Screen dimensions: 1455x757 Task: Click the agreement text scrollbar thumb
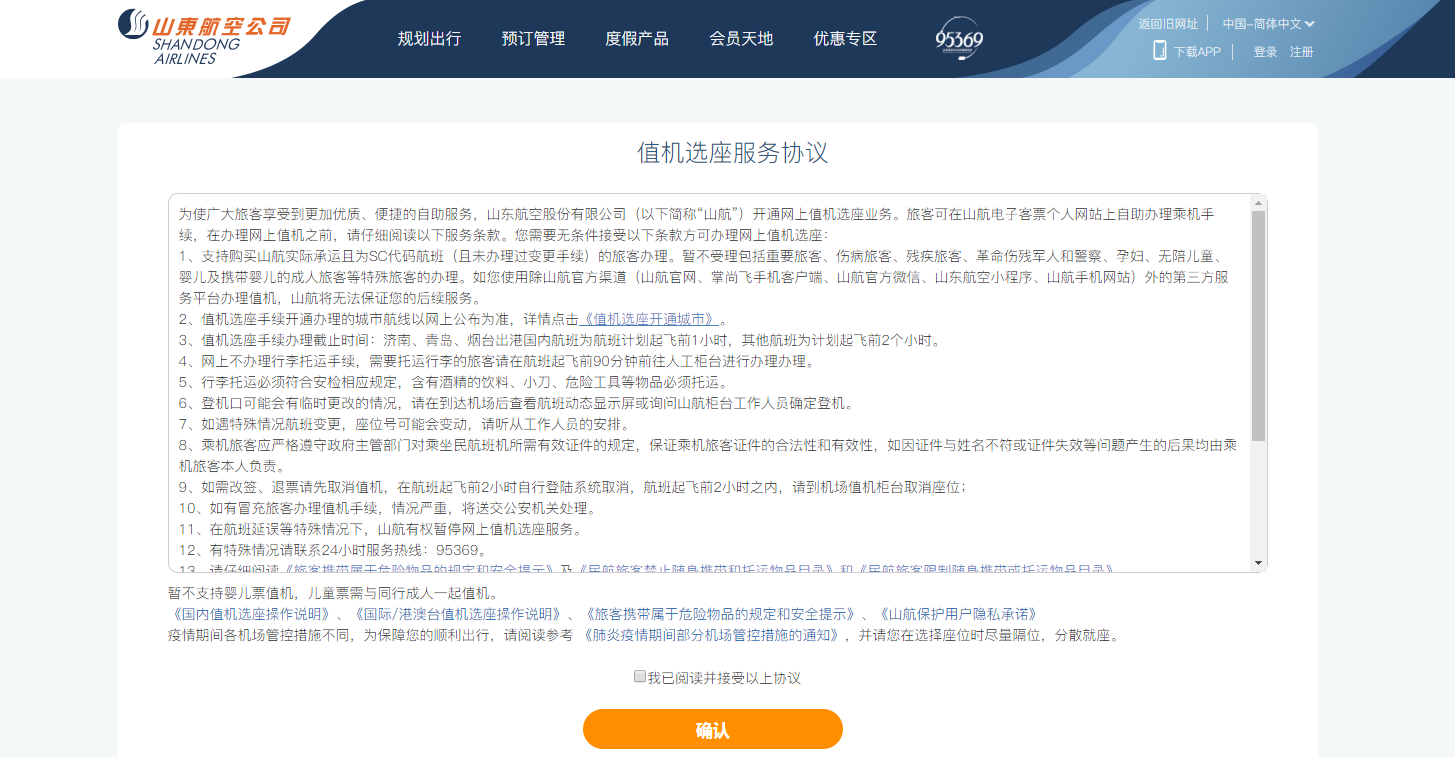tap(1258, 326)
